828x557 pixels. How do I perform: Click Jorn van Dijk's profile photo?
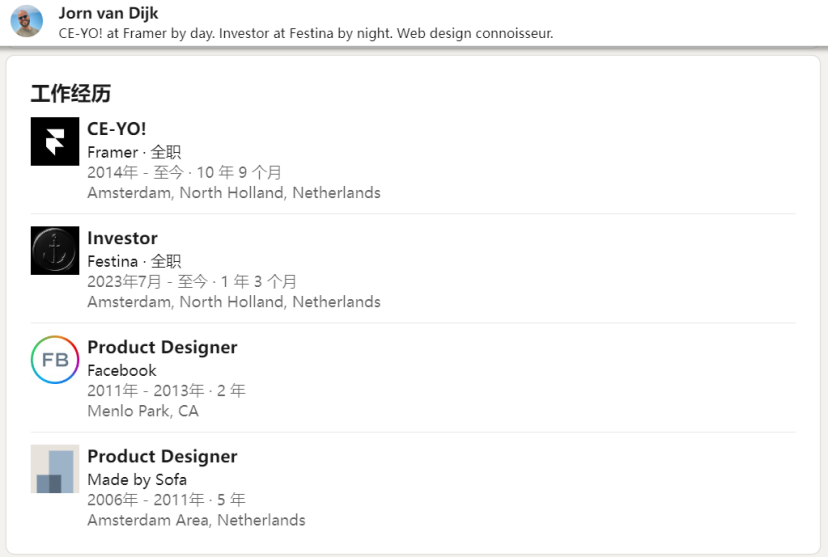click(x=26, y=21)
